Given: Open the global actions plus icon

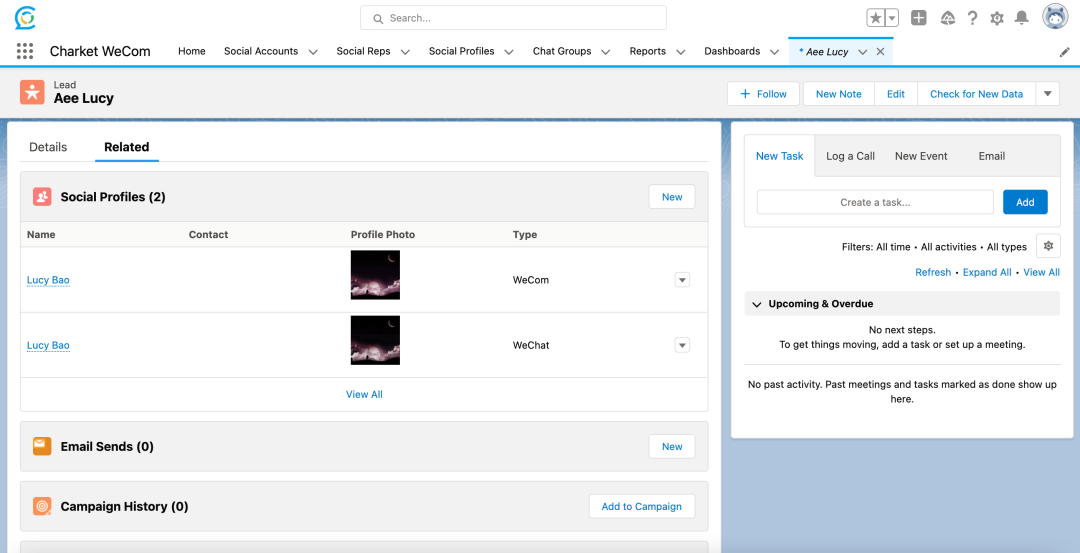Looking at the screenshot, I should (x=919, y=18).
